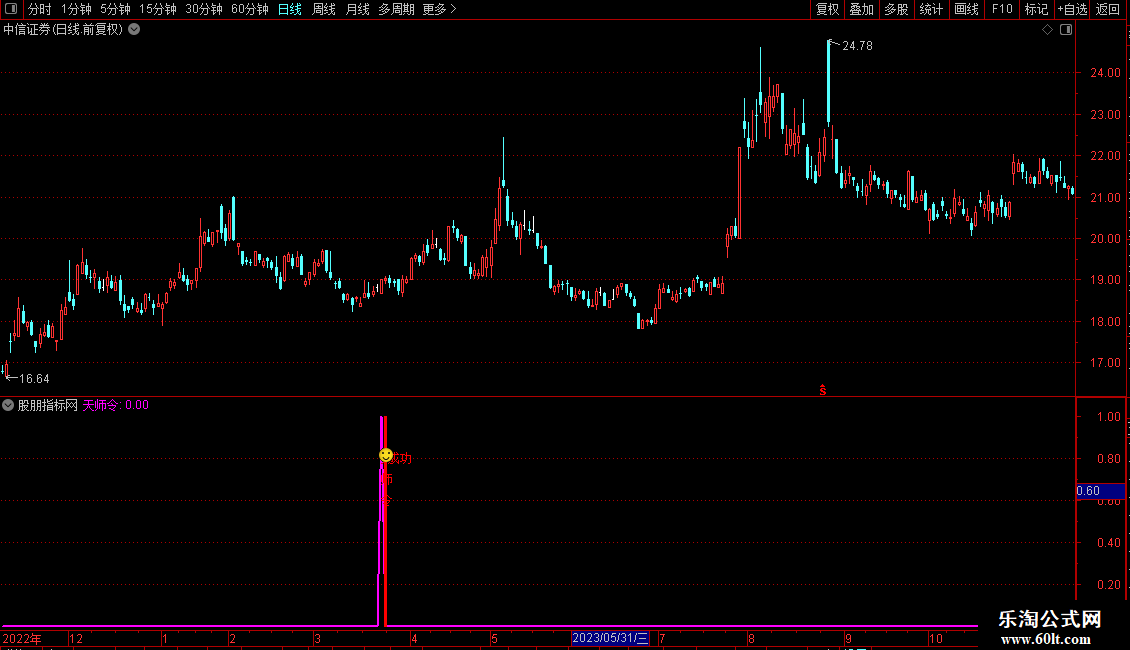1130x650 pixels.
Task: Select the 60分钟 period
Action: click(249, 9)
